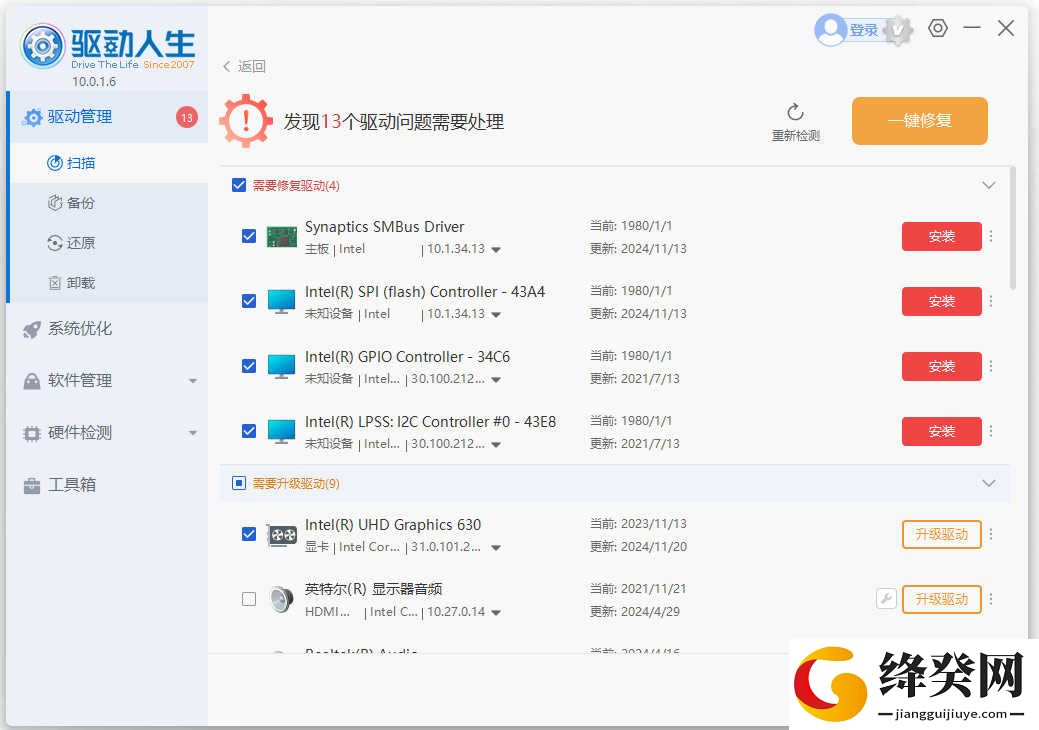This screenshot has width=1039, height=730.
Task: Install Intel SPI flash Controller driver
Action: pyautogui.click(x=942, y=301)
